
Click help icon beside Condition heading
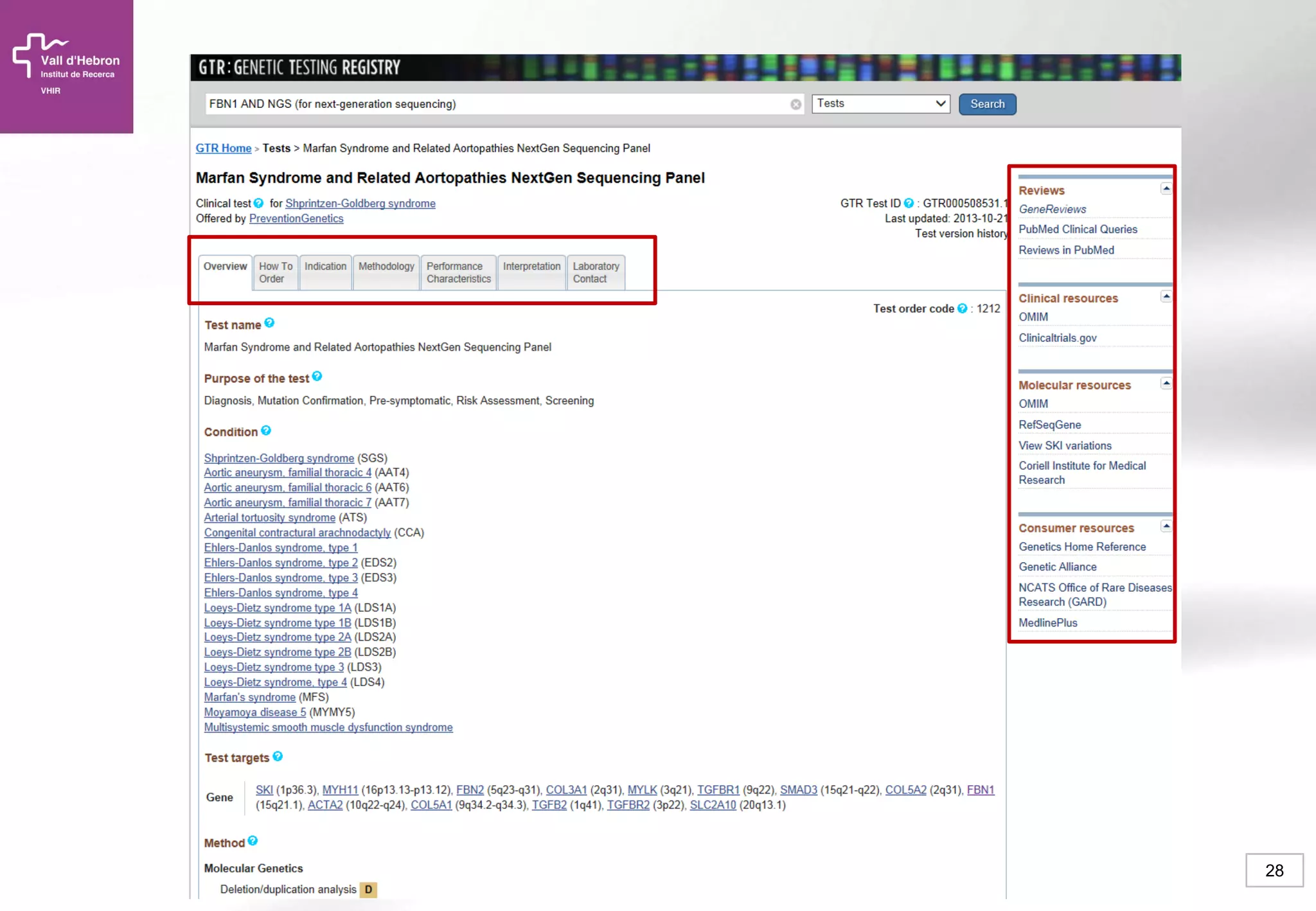[x=266, y=430]
